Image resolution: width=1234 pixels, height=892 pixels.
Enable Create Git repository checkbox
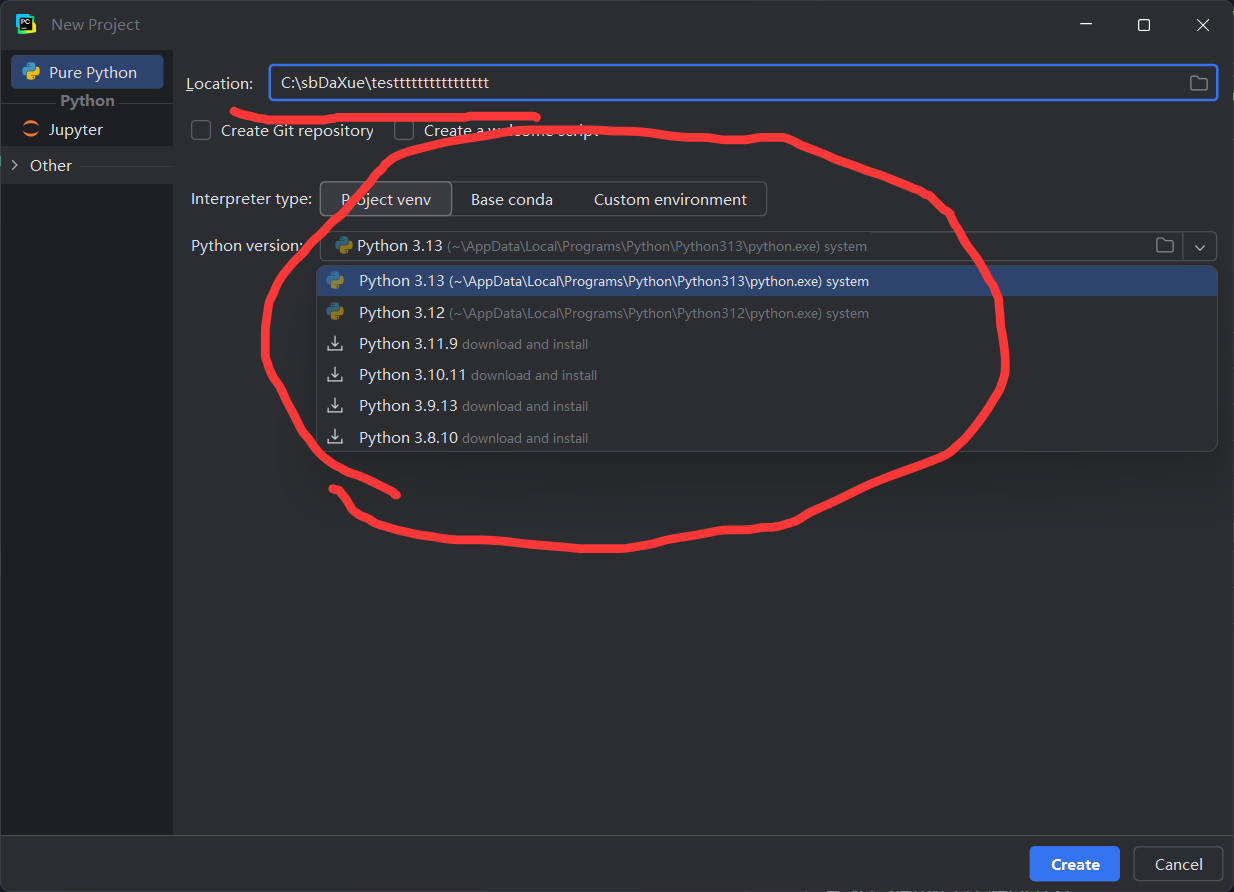click(201, 131)
